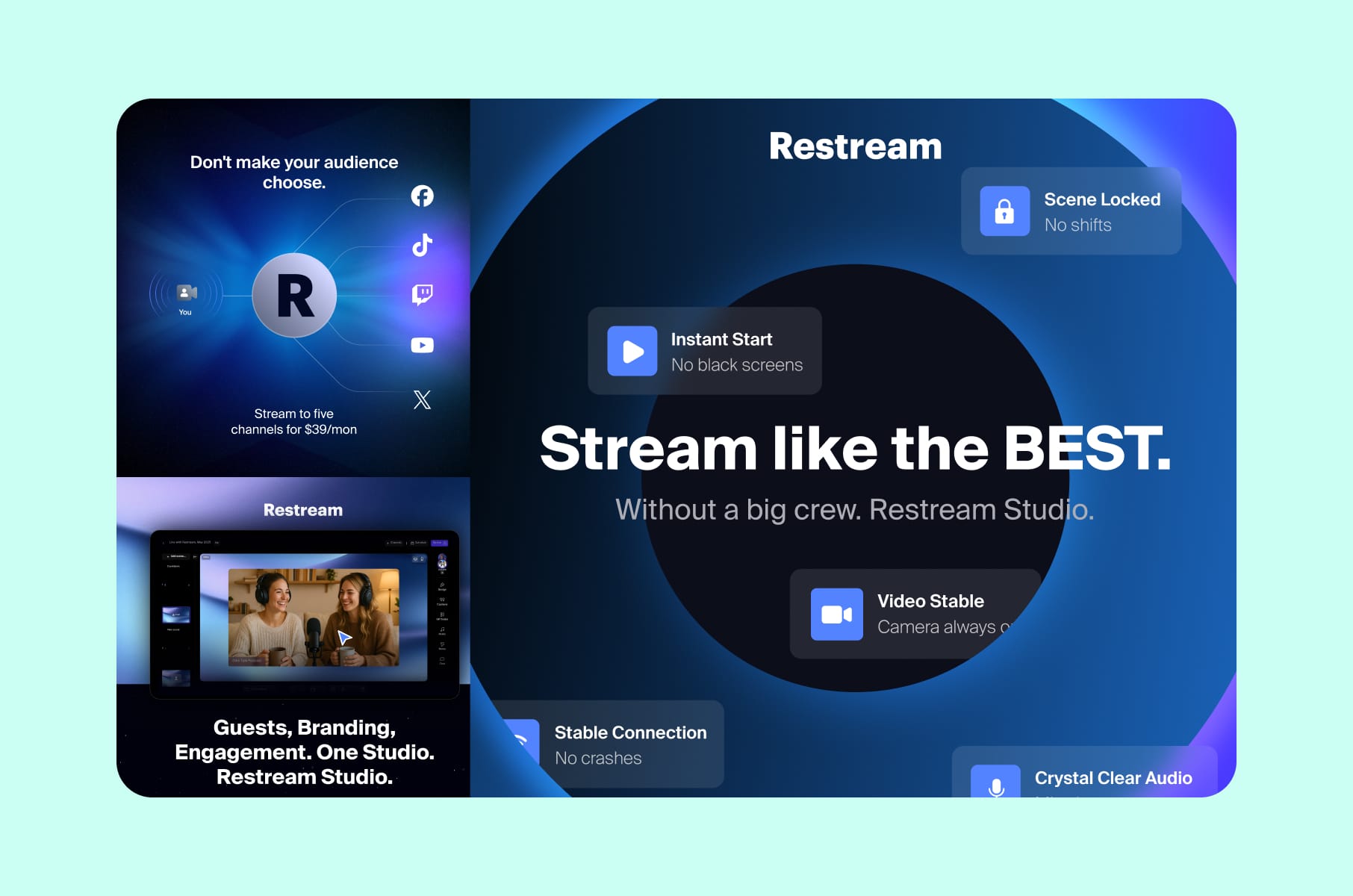
Task: Click the Facebook channel icon
Action: tap(422, 196)
